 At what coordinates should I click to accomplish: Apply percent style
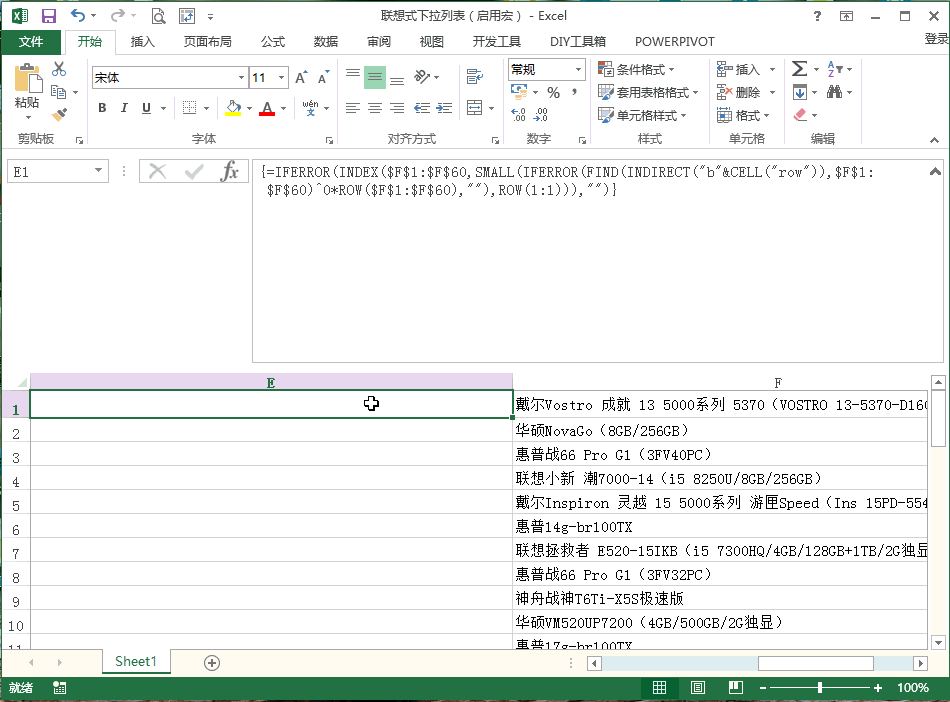[553, 92]
